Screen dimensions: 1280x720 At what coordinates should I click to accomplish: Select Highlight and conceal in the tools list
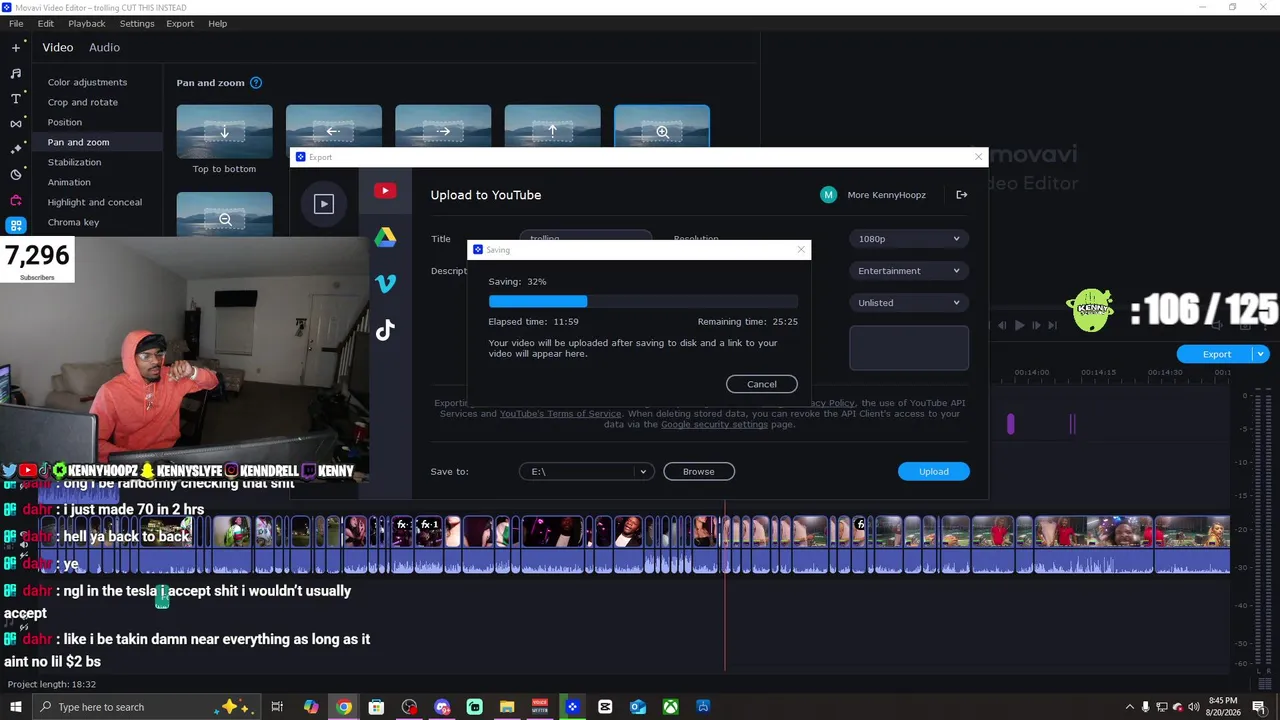pos(95,202)
